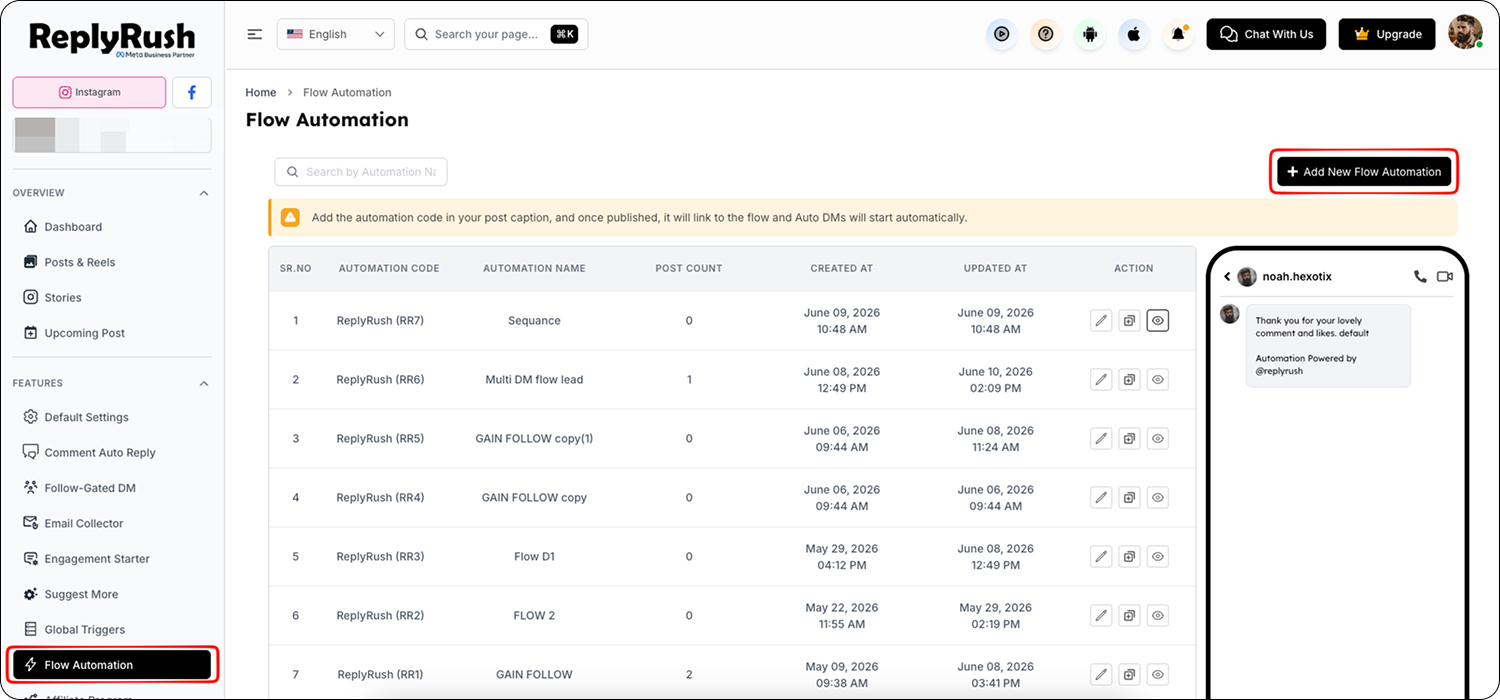Toggle preview eye for RR1 GAIN FOLLOW
The height and width of the screenshot is (700, 1500).
point(1158,674)
